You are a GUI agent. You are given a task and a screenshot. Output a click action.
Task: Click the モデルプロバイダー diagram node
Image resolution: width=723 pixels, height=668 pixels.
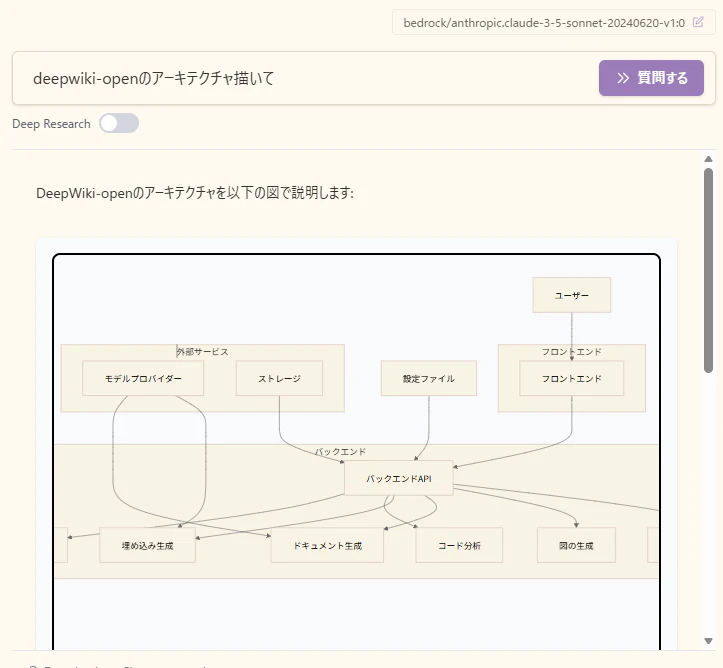pos(143,378)
